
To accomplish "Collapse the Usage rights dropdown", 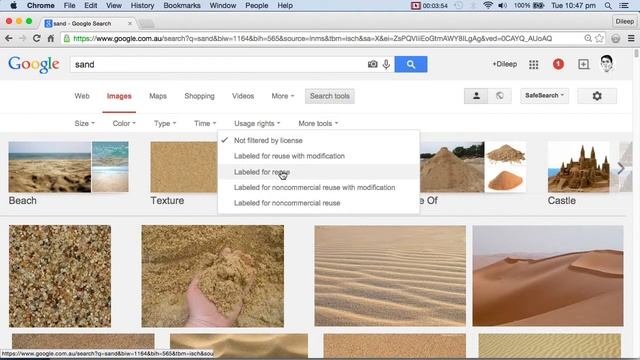I will coord(257,123).
